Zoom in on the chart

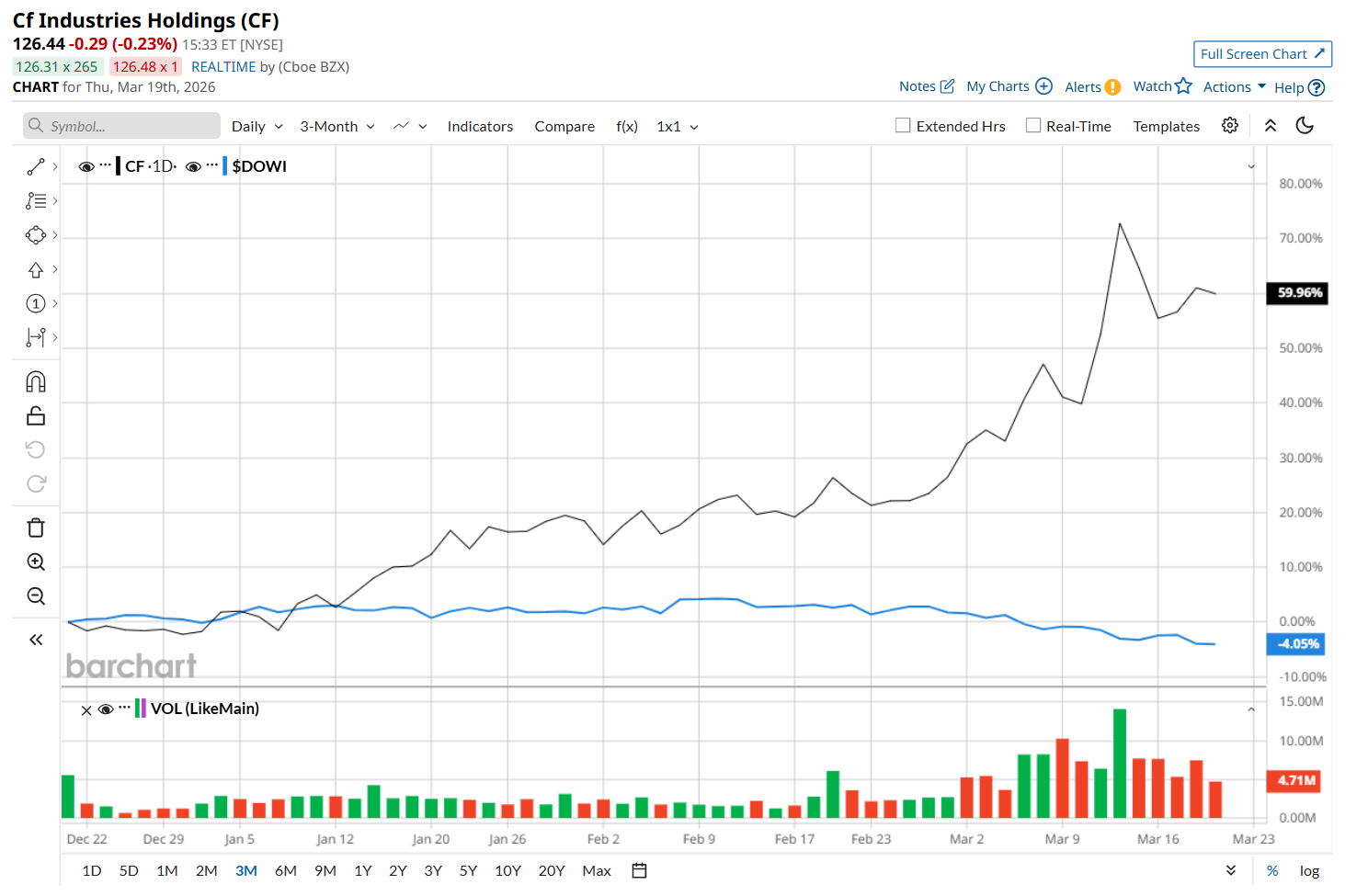point(36,561)
